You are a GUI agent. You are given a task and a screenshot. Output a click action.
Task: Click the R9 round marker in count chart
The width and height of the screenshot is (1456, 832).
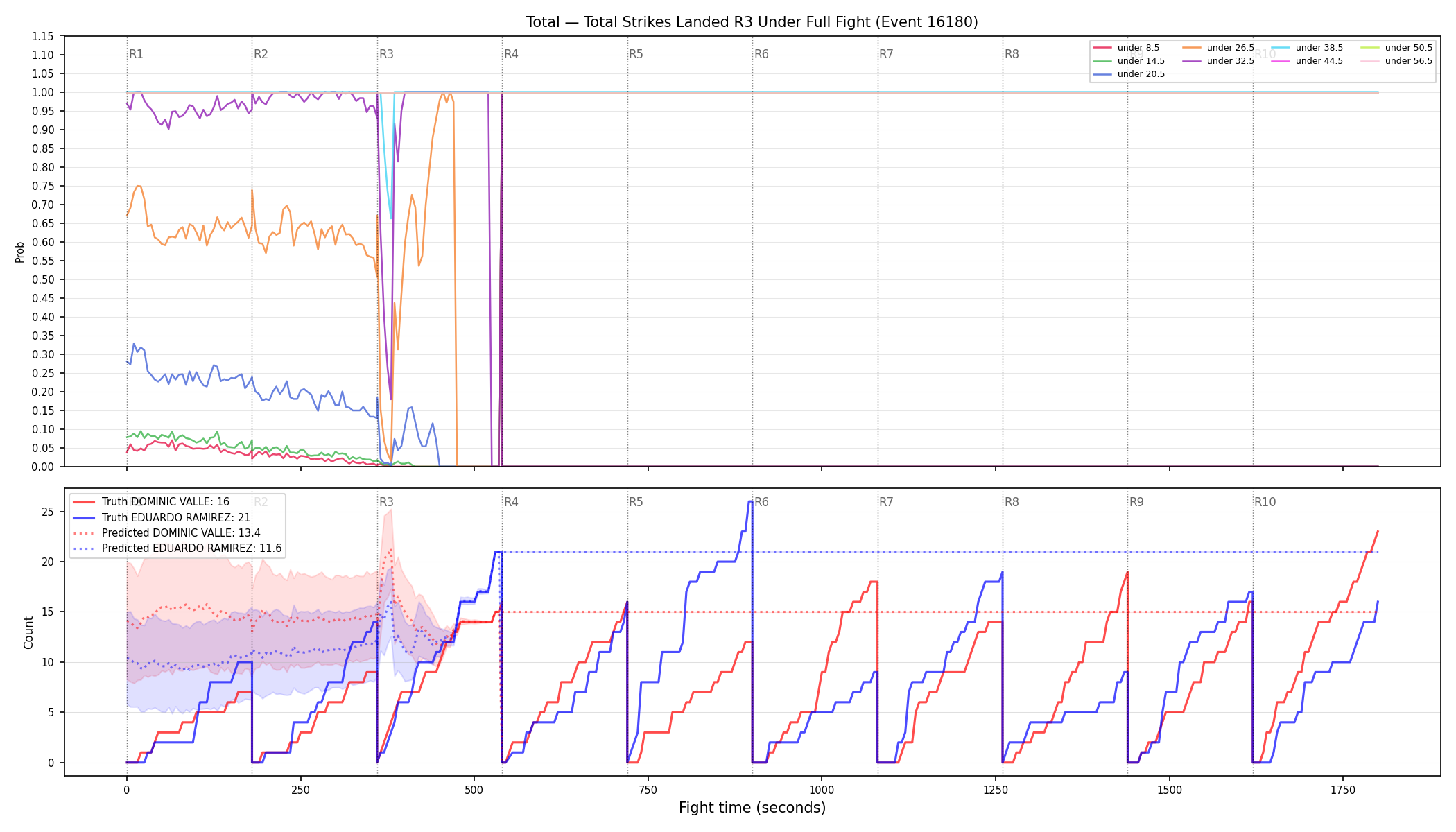[x=1136, y=502]
